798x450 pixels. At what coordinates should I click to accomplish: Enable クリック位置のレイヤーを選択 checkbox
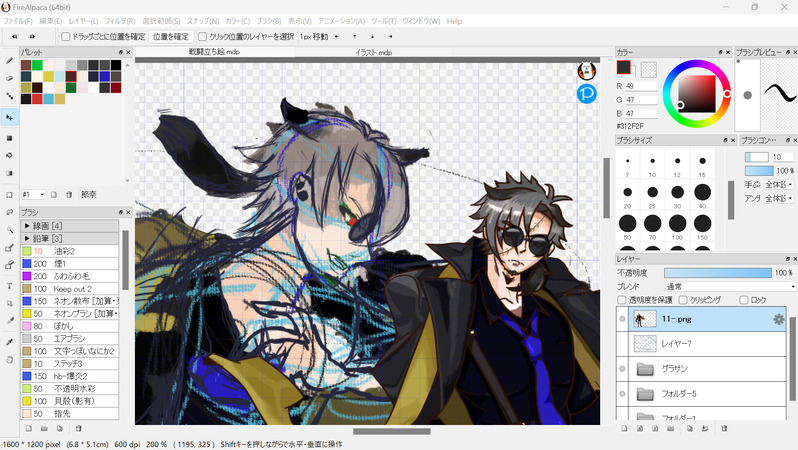[x=203, y=37]
